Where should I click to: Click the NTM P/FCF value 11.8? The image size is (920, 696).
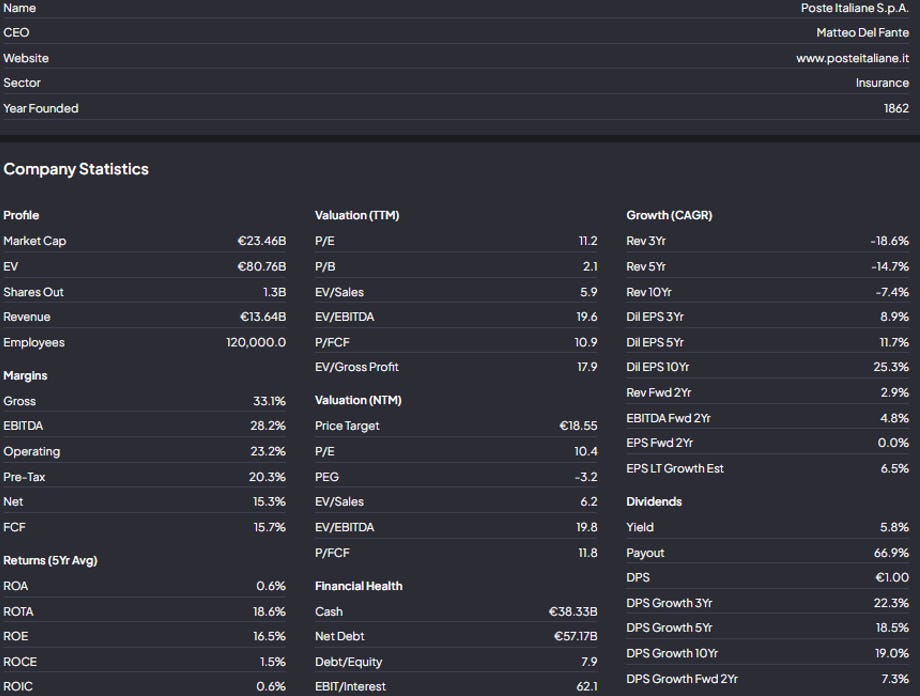[588, 553]
